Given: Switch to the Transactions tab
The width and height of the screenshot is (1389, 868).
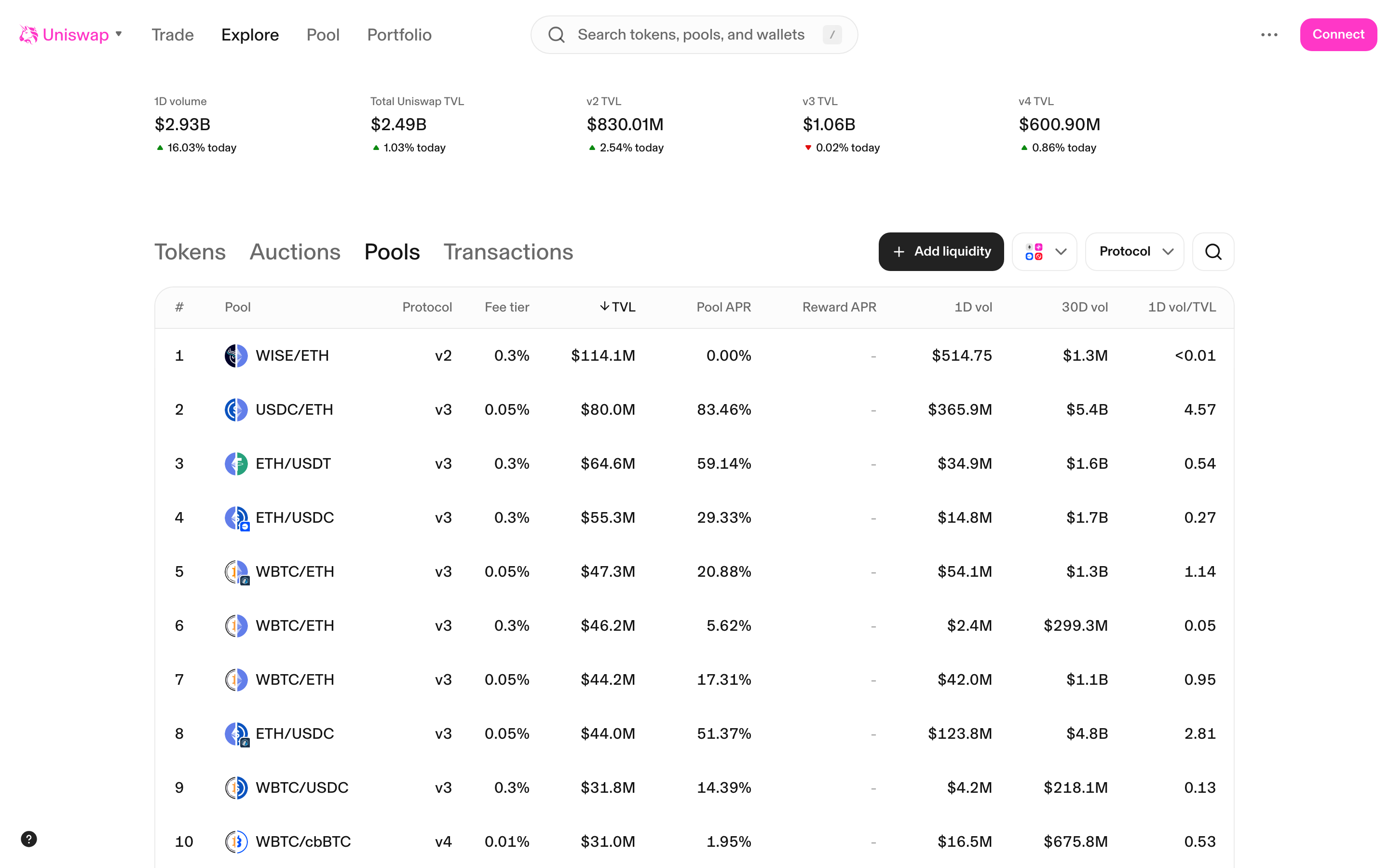Looking at the screenshot, I should (508, 251).
